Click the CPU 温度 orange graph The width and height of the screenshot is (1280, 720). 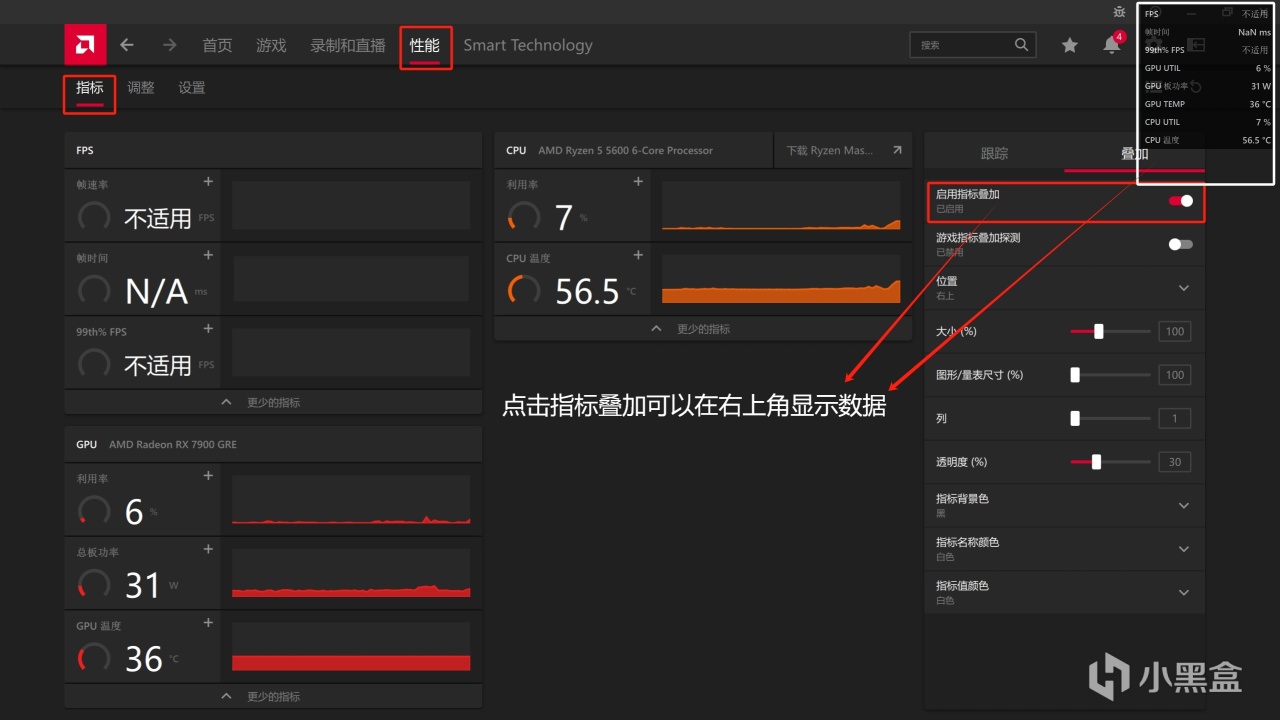(781, 279)
